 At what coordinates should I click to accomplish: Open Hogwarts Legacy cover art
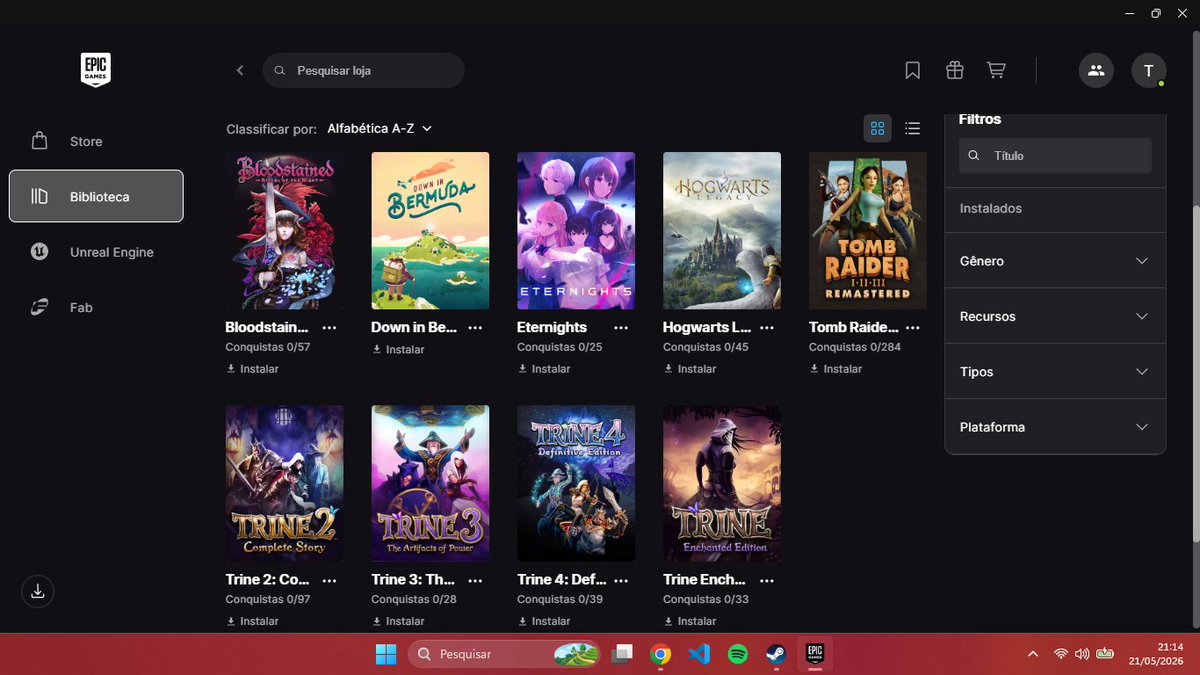722,231
